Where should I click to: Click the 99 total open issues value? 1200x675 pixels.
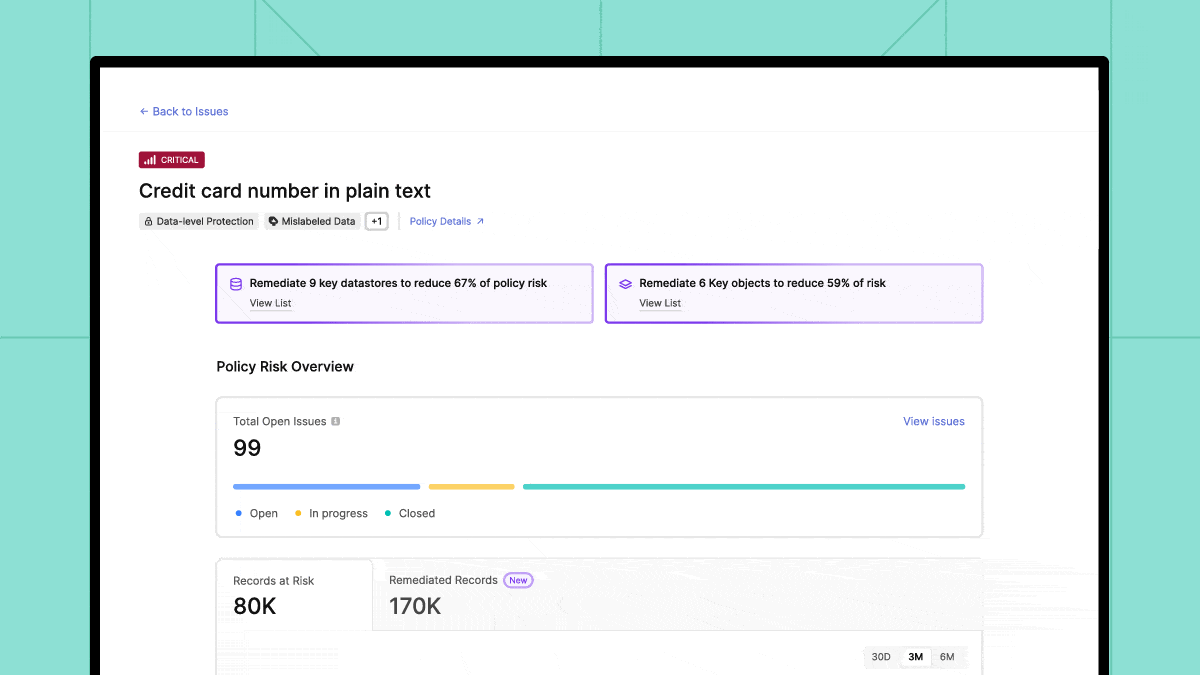[247, 448]
